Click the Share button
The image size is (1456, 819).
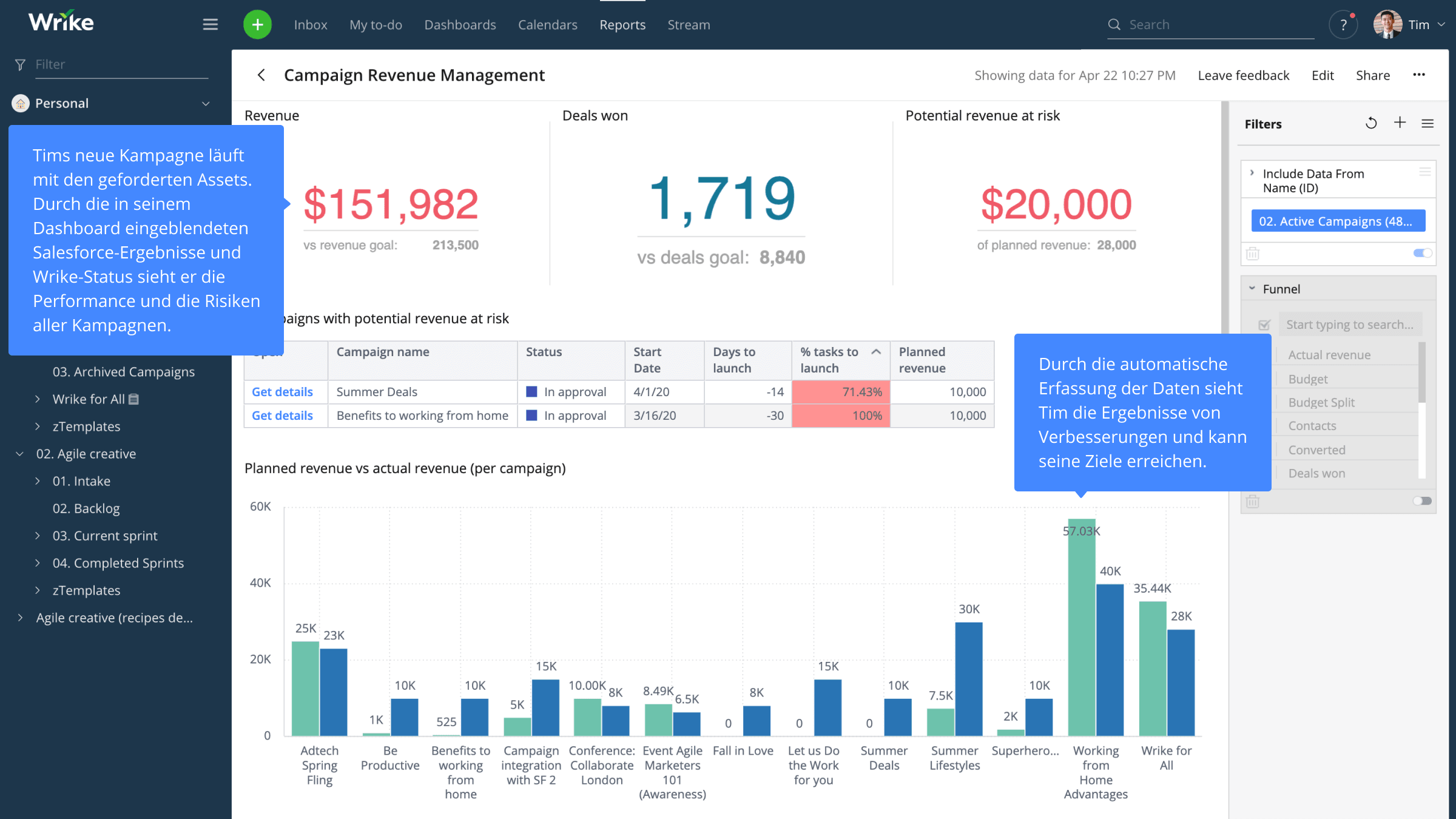coord(1373,75)
